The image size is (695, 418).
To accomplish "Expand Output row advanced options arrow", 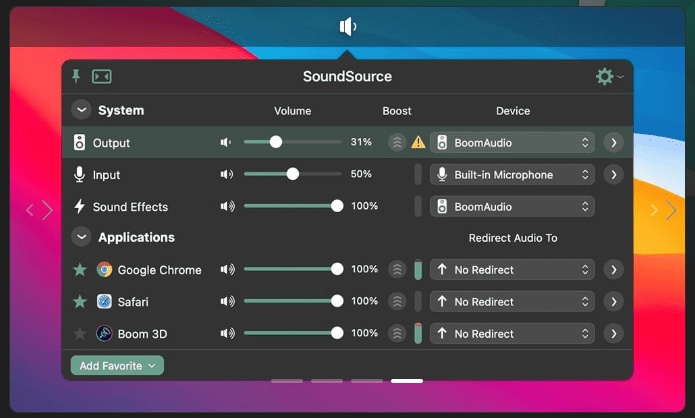I will click(614, 143).
